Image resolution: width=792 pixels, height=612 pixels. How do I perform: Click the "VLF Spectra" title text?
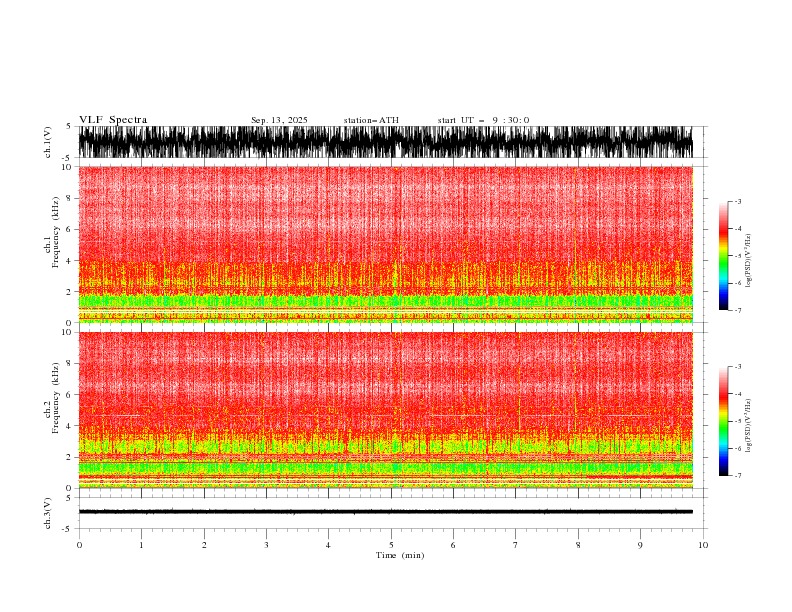113,120
